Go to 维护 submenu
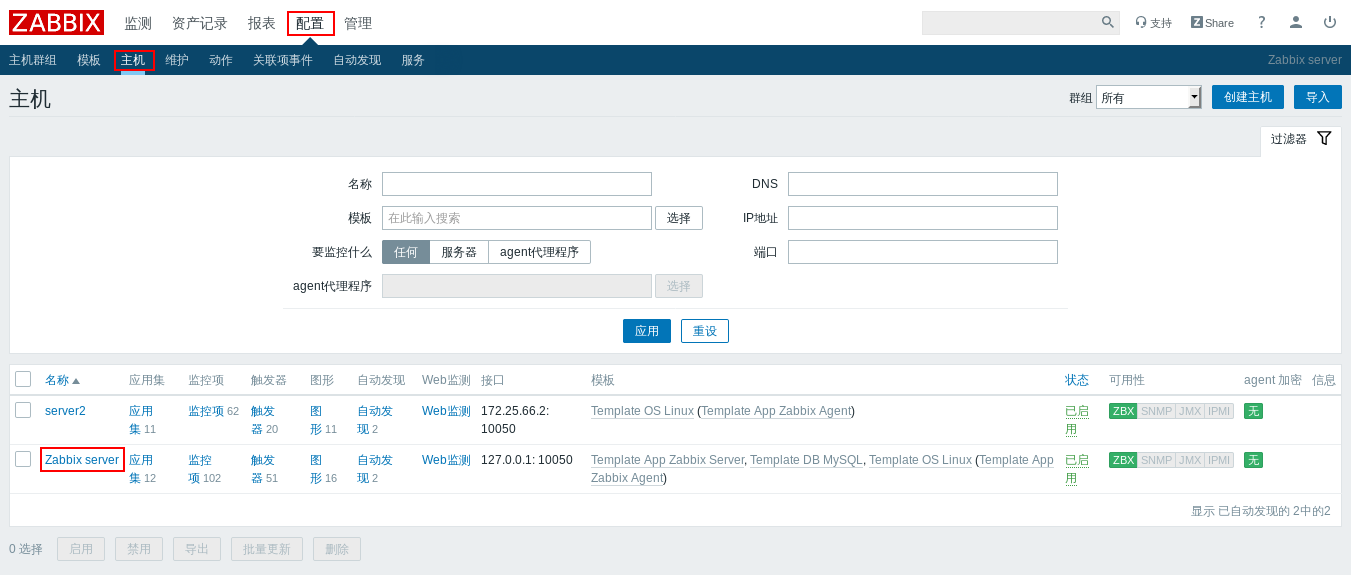This screenshot has width=1351, height=575. (x=177, y=60)
